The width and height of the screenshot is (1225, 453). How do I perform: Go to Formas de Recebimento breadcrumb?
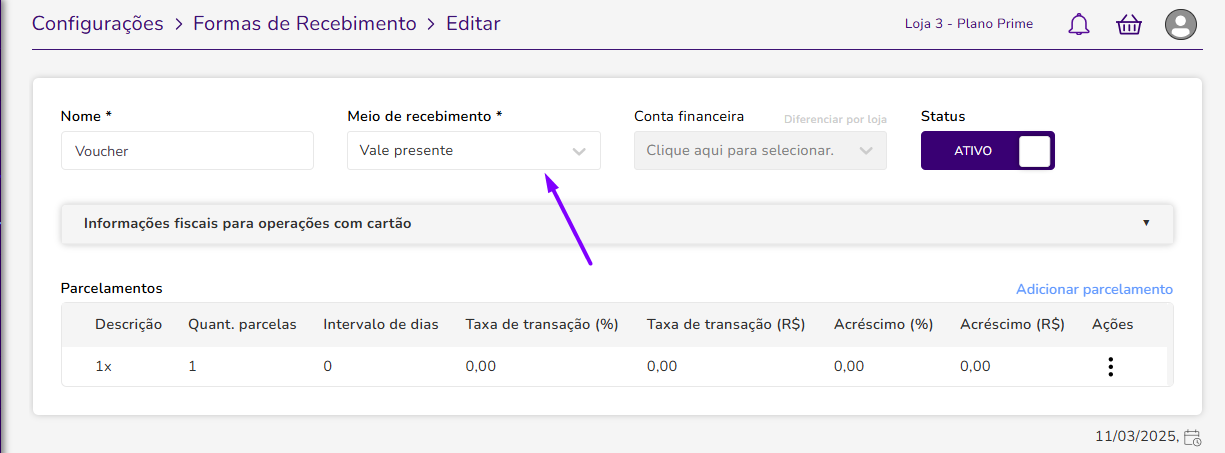point(305,23)
